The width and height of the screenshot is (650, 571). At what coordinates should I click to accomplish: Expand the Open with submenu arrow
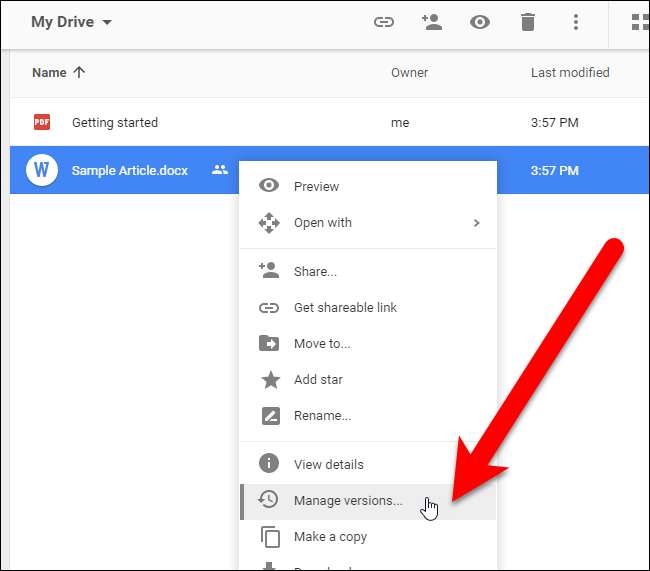point(477,223)
